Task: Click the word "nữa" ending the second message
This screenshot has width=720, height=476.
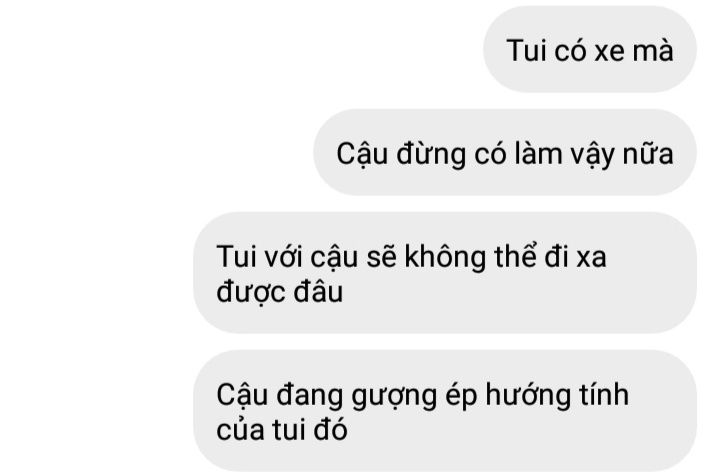Action: click(x=648, y=154)
